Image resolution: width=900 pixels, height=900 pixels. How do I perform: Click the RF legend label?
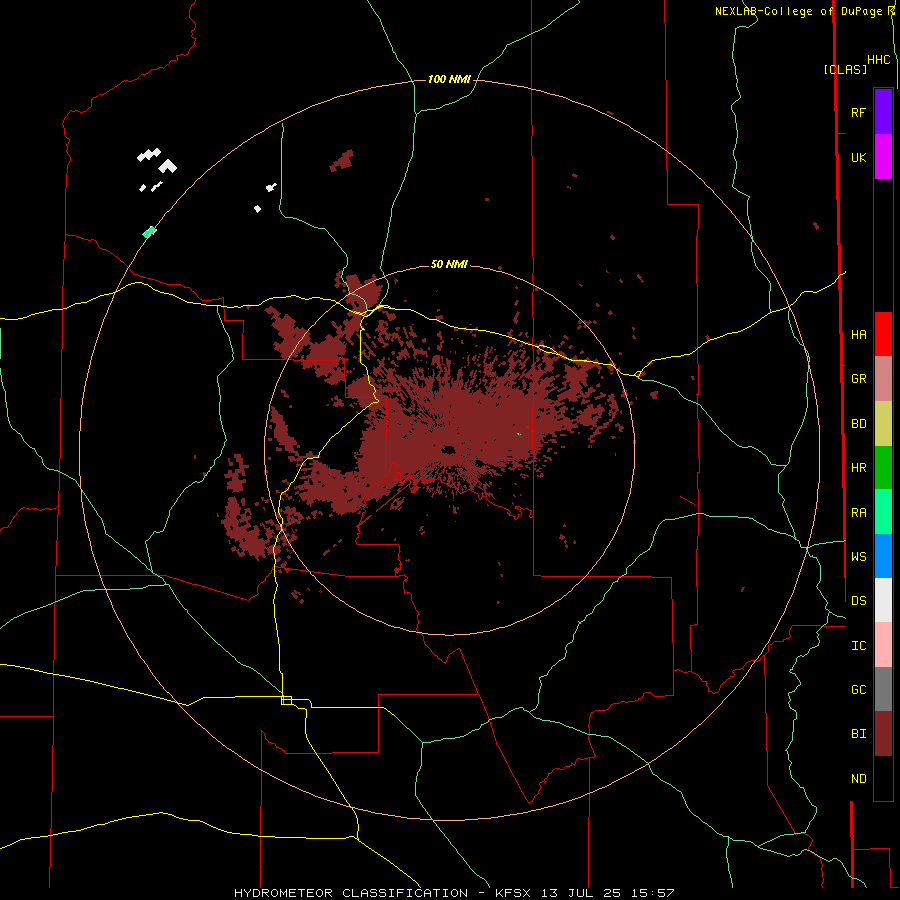tap(858, 112)
